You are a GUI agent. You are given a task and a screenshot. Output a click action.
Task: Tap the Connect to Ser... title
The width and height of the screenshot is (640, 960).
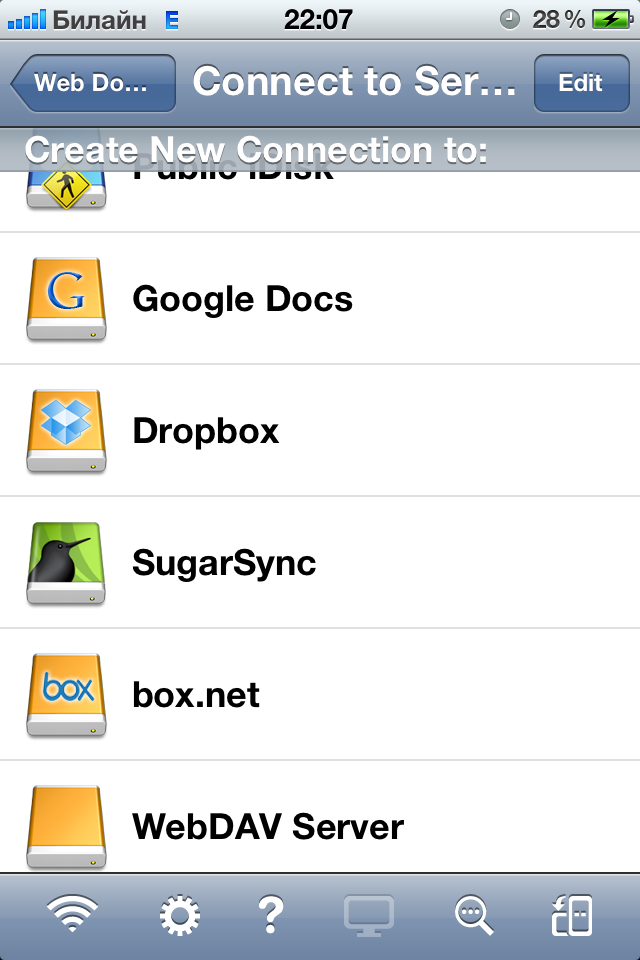click(355, 81)
